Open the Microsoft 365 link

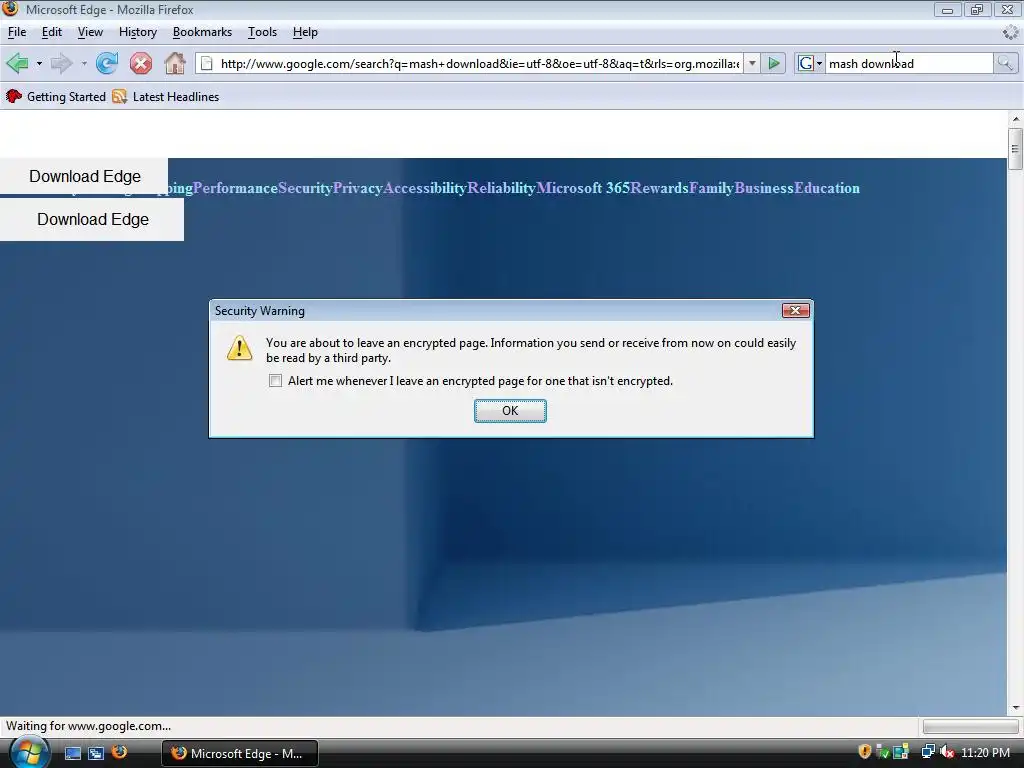583,188
